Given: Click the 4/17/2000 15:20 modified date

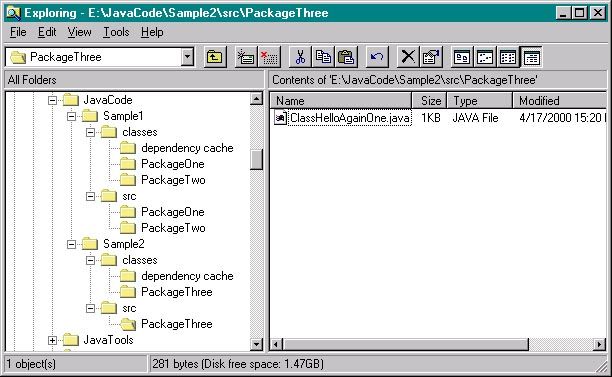Looking at the screenshot, I should point(560,118).
